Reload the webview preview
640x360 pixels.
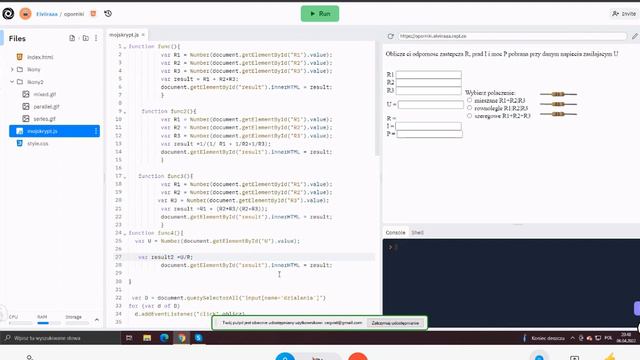391,36
